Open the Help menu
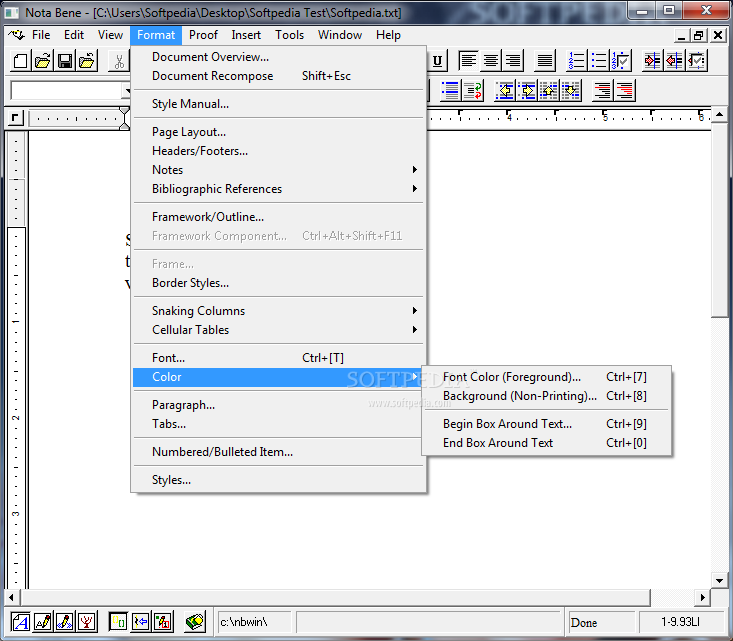Screen dimensions: 733x641 point(388,35)
